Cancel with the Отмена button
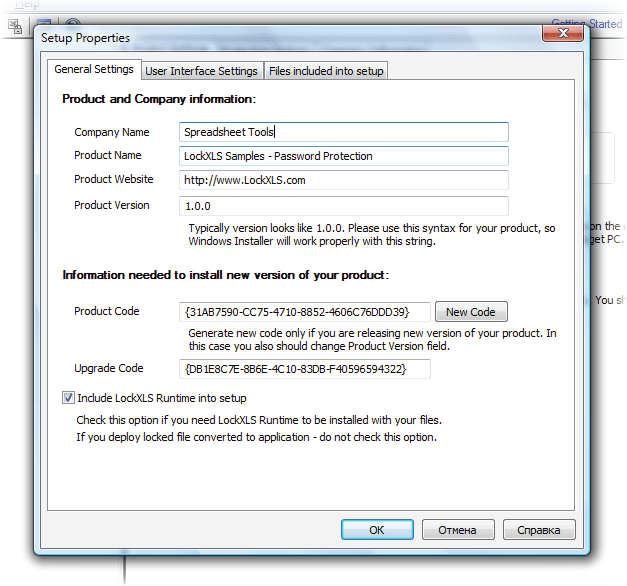627x586 pixels. pyautogui.click(x=458, y=530)
